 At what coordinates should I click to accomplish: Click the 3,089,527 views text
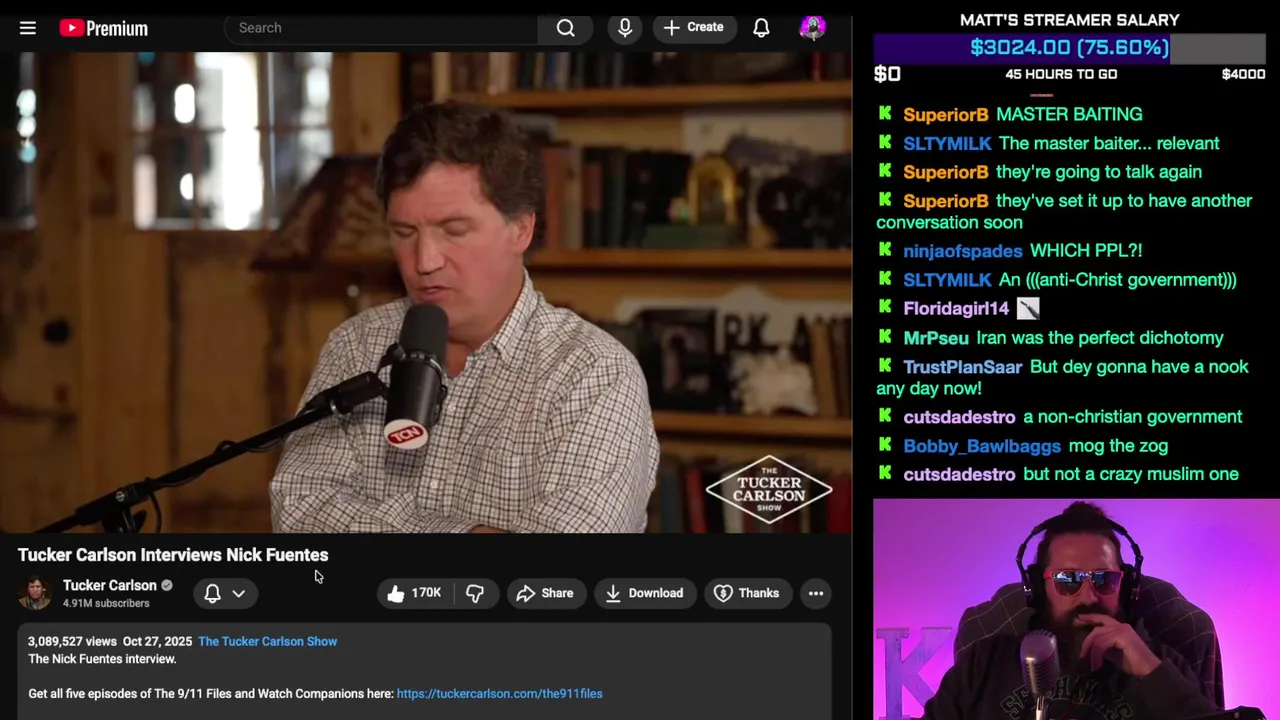72,641
